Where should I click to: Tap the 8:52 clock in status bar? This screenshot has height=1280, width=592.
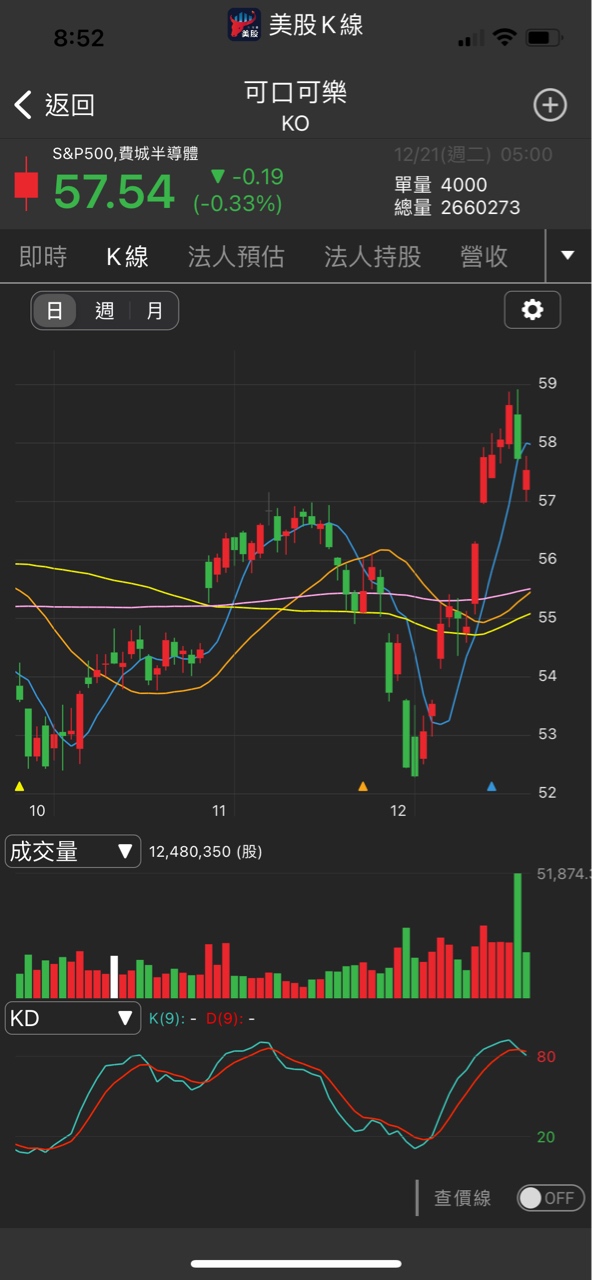tap(79, 38)
